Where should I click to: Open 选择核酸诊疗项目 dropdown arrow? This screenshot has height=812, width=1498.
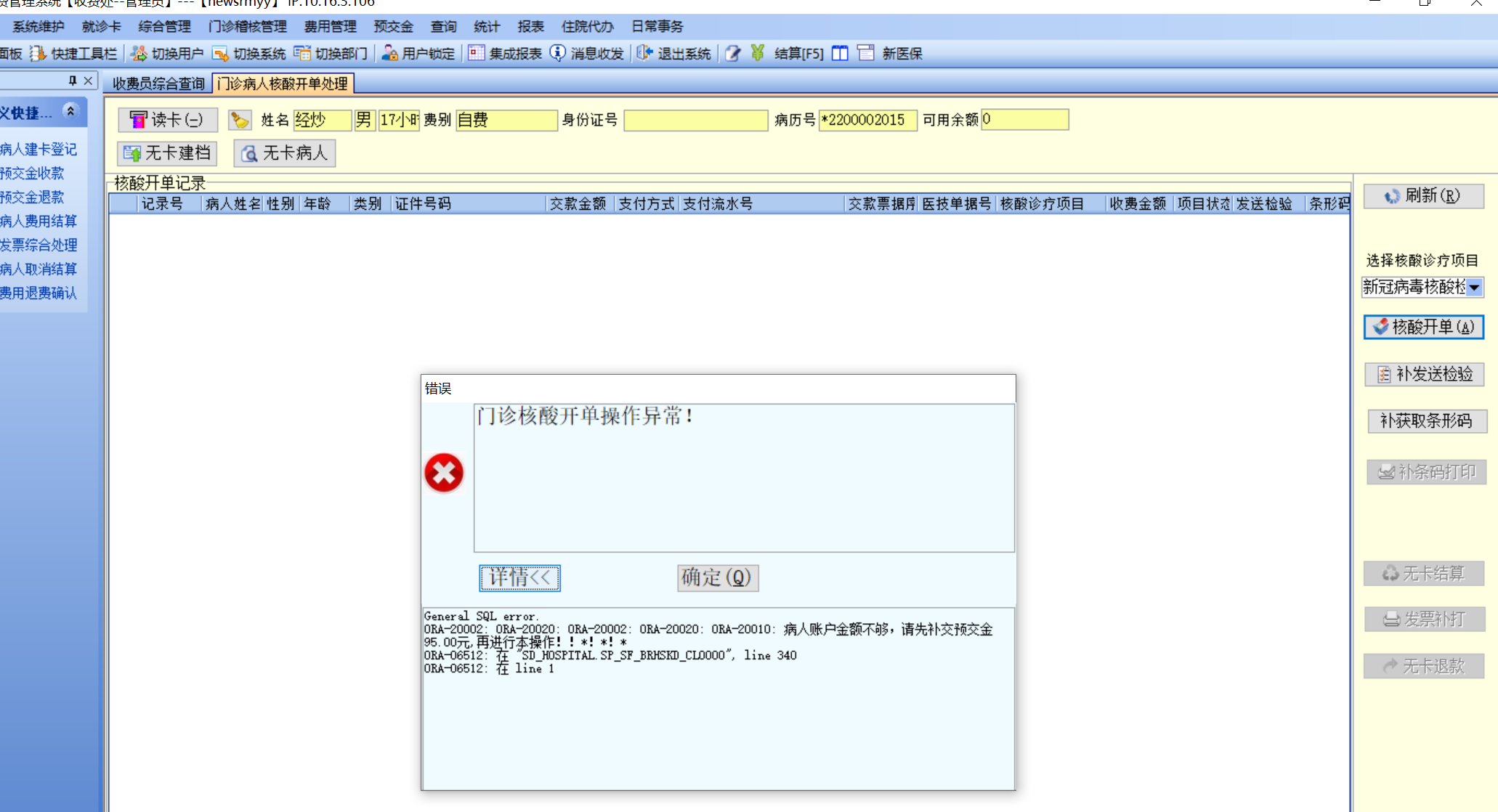pos(1474,288)
